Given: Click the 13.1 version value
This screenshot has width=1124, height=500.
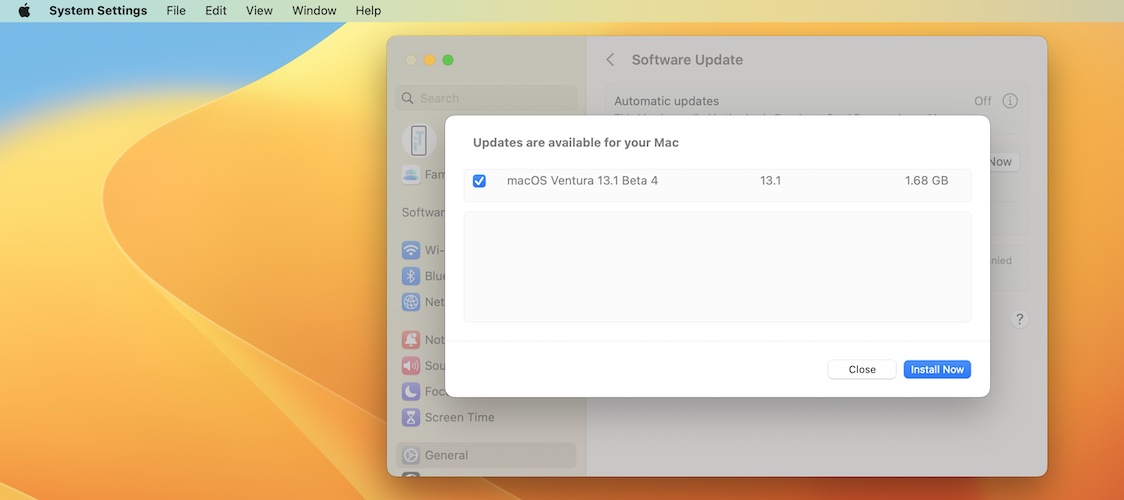Looking at the screenshot, I should click(x=770, y=181).
